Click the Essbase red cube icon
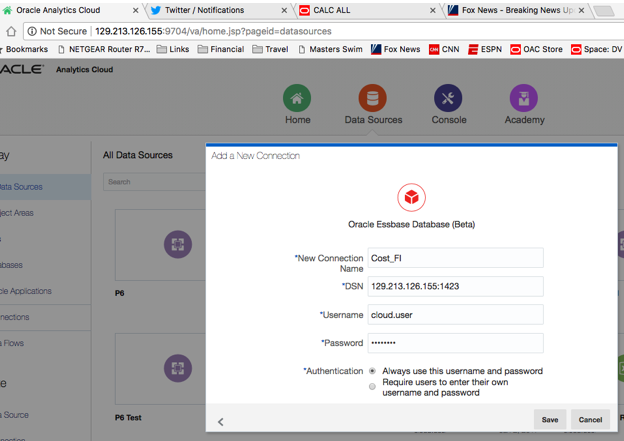The width and height of the screenshot is (624, 441). (411, 196)
